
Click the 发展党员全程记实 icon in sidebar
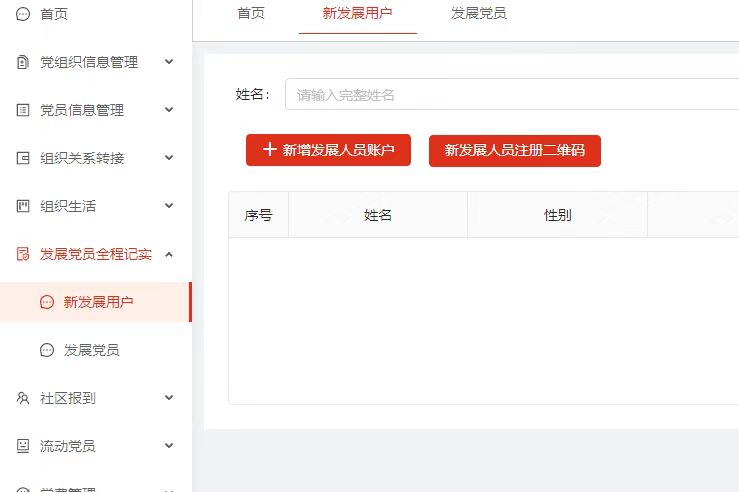[23, 254]
